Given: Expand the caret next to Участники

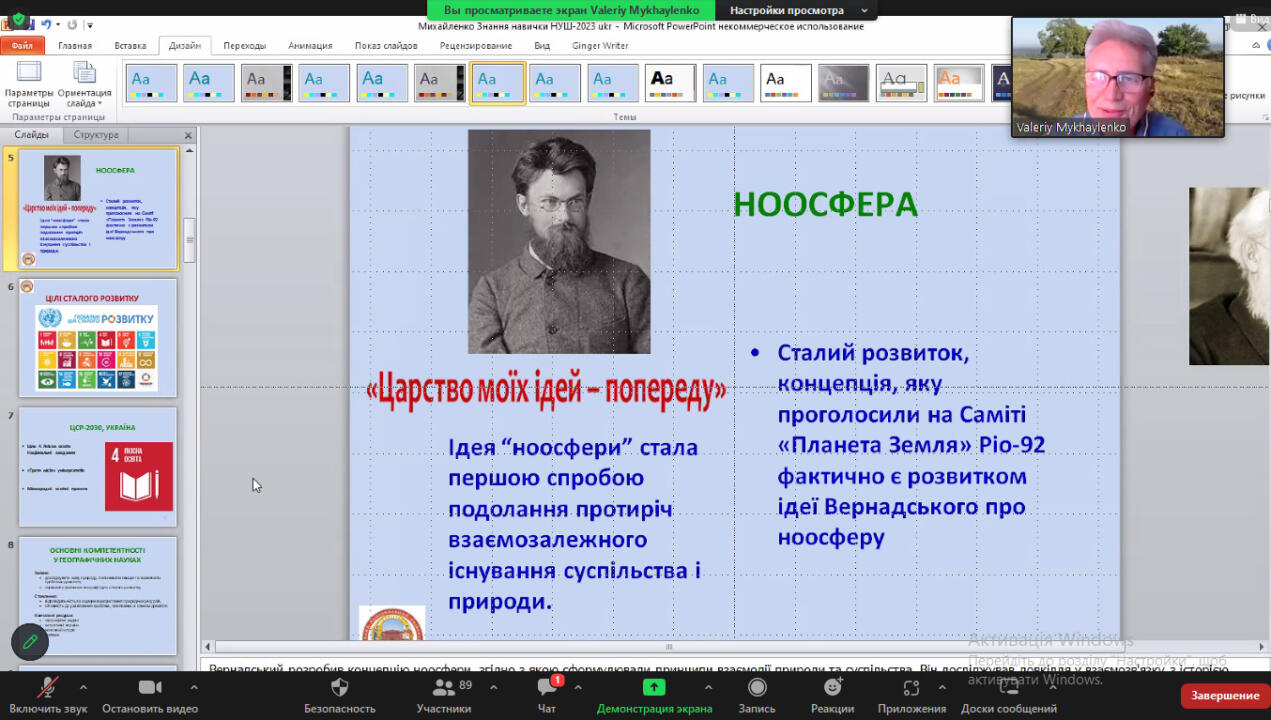Looking at the screenshot, I should pyautogui.click(x=491, y=687).
